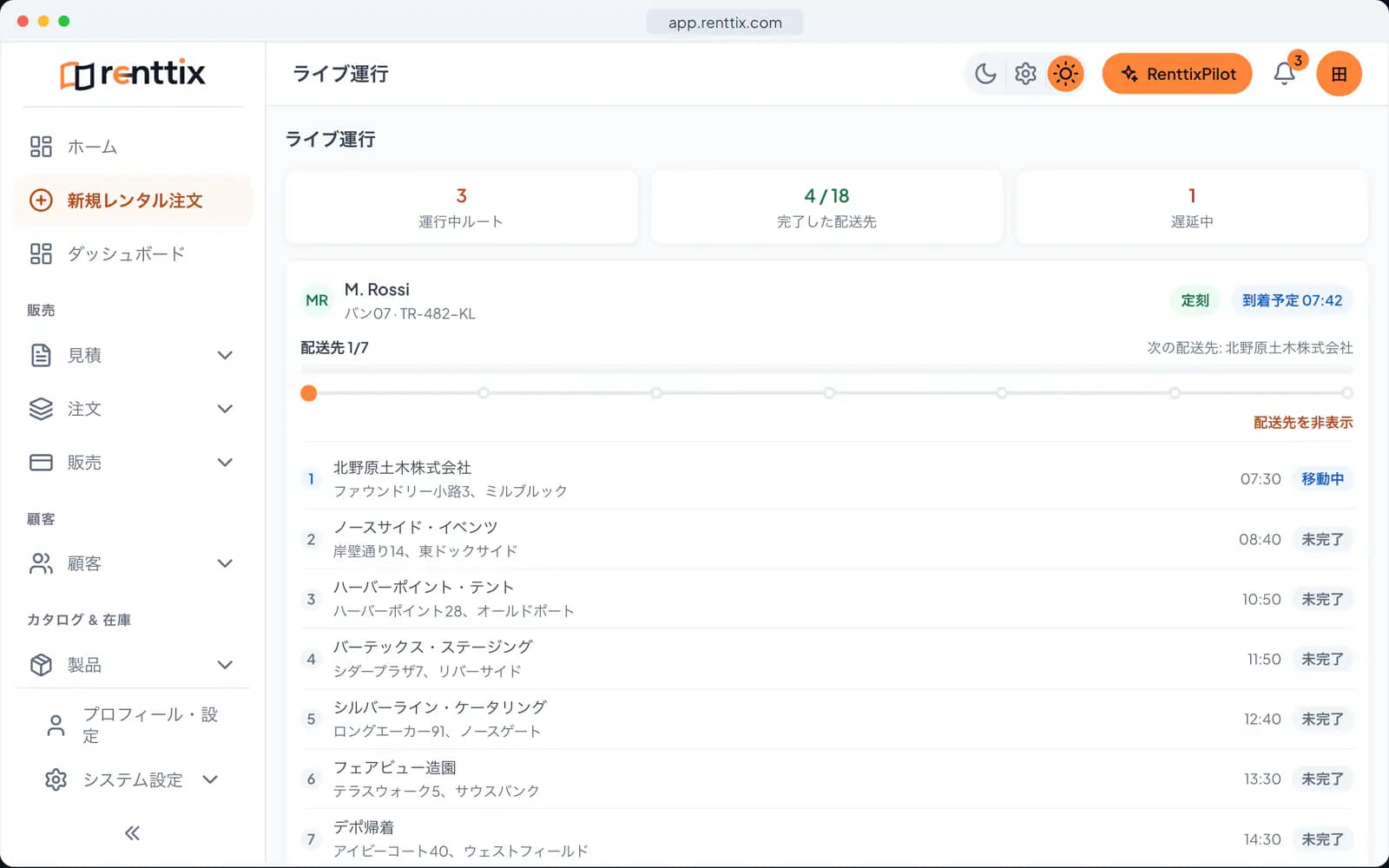1389x868 pixels.
Task: Click the last route progress stop marker
Action: (x=1346, y=393)
